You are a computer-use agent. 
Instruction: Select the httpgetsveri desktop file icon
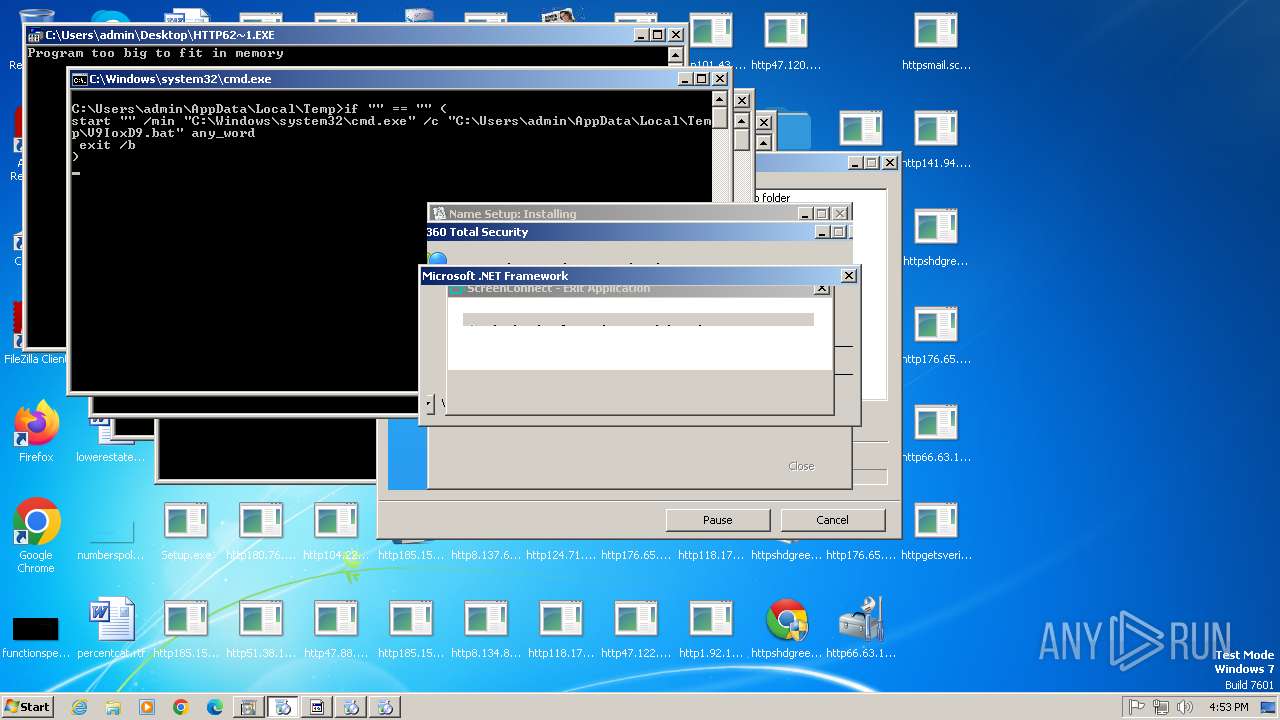click(x=936, y=531)
